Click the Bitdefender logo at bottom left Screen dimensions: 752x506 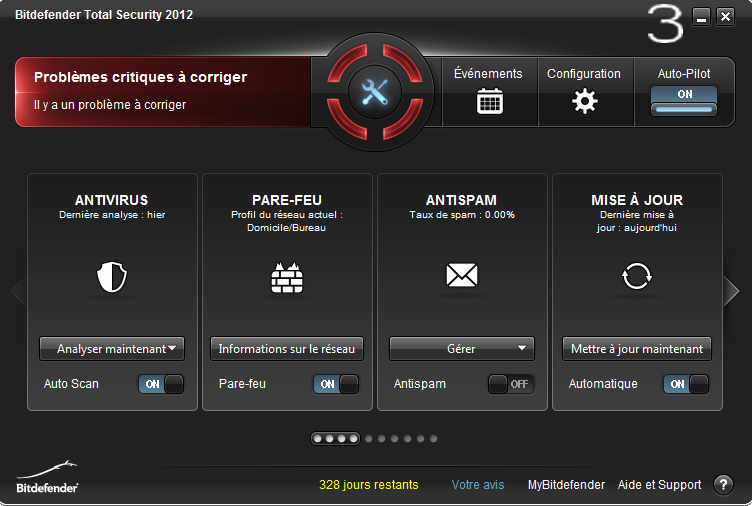click(47, 477)
